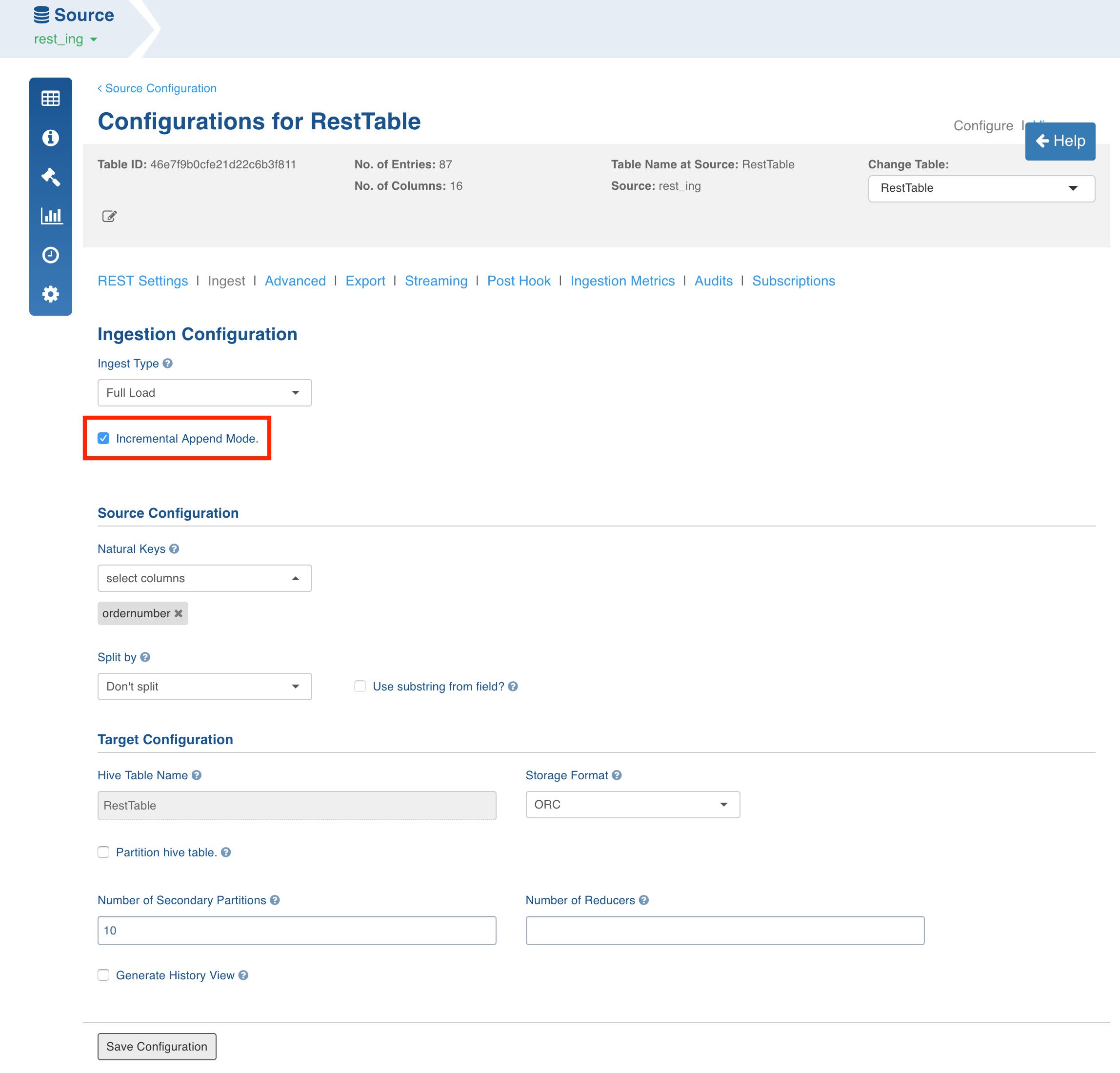Click the edit pencil icon under Table ID

pyautogui.click(x=109, y=216)
